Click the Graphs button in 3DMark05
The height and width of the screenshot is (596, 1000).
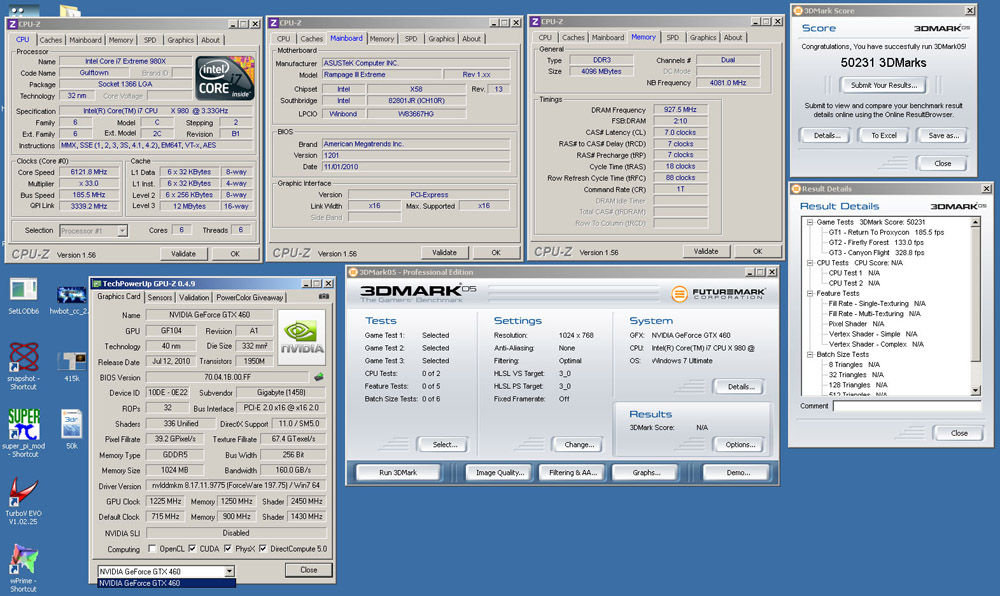647,472
